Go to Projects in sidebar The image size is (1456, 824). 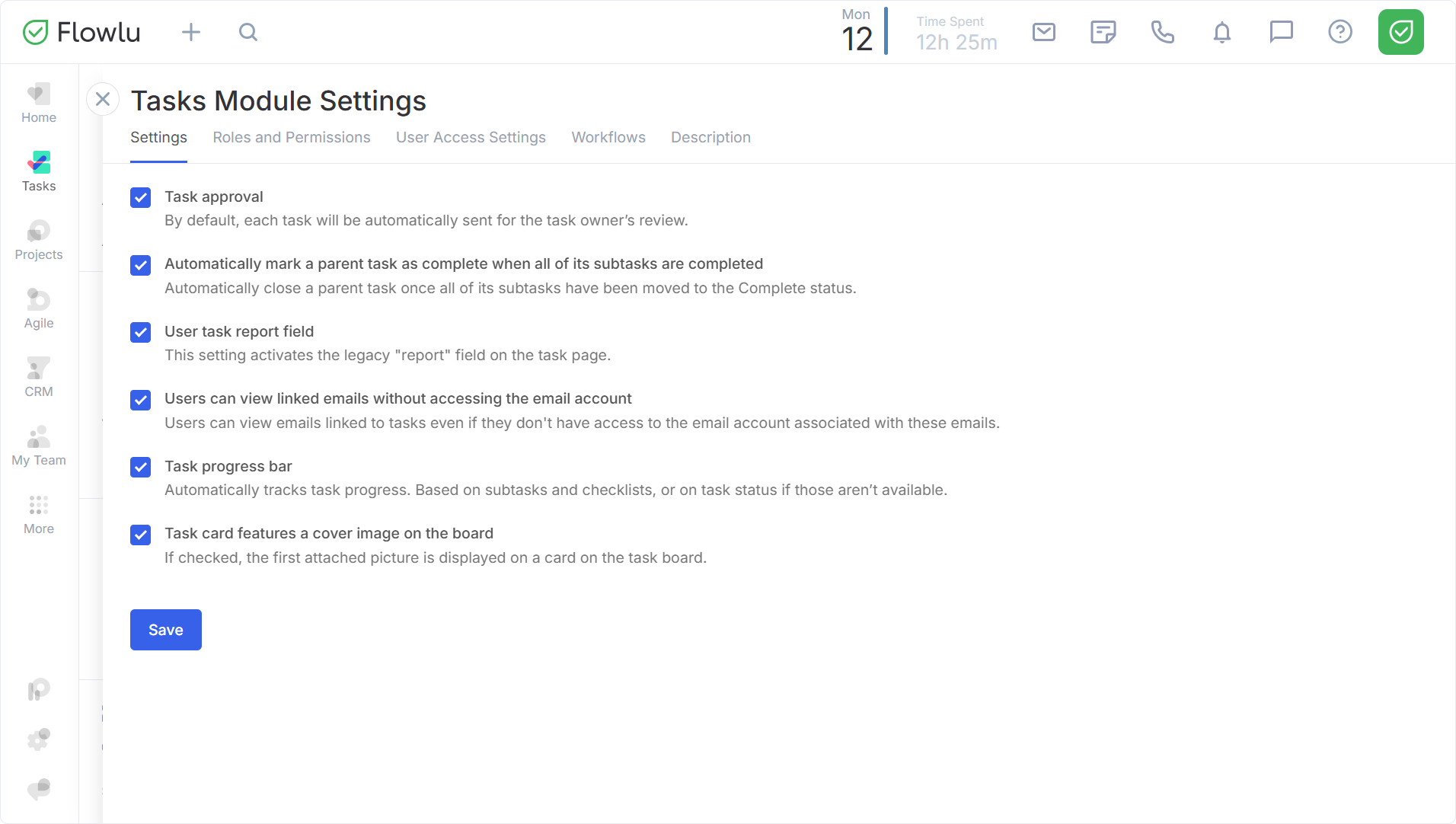(x=39, y=240)
